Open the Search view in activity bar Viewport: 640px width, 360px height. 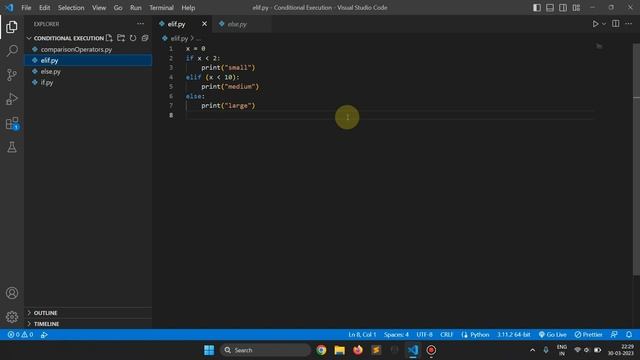[x=12, y=51]
